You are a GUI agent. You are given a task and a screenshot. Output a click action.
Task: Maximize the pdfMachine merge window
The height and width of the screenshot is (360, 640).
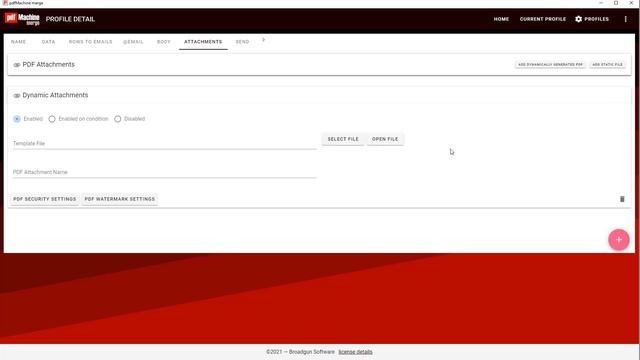click(616, 3)
